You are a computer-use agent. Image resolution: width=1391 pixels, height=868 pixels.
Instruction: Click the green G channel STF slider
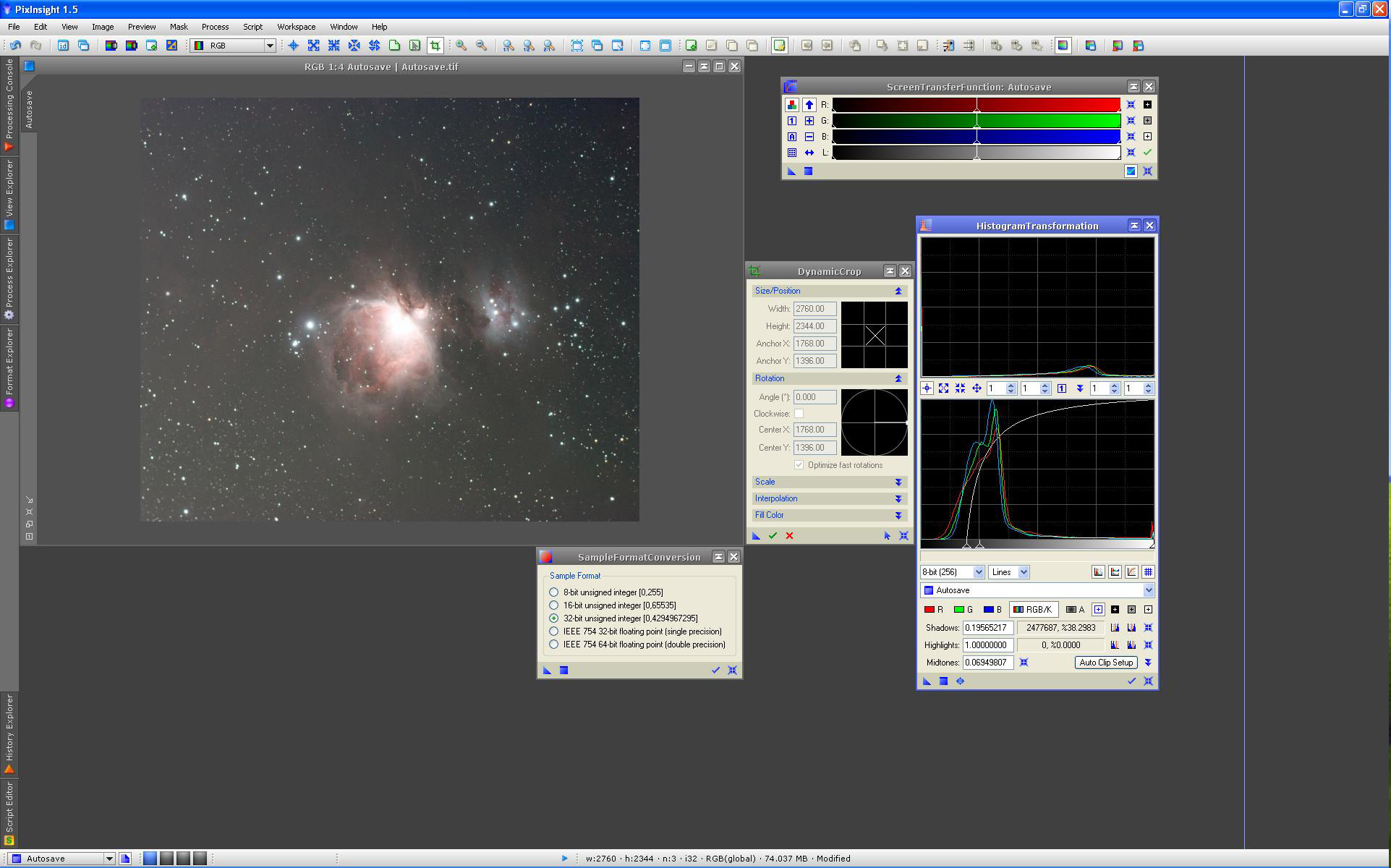pos(977,121)
